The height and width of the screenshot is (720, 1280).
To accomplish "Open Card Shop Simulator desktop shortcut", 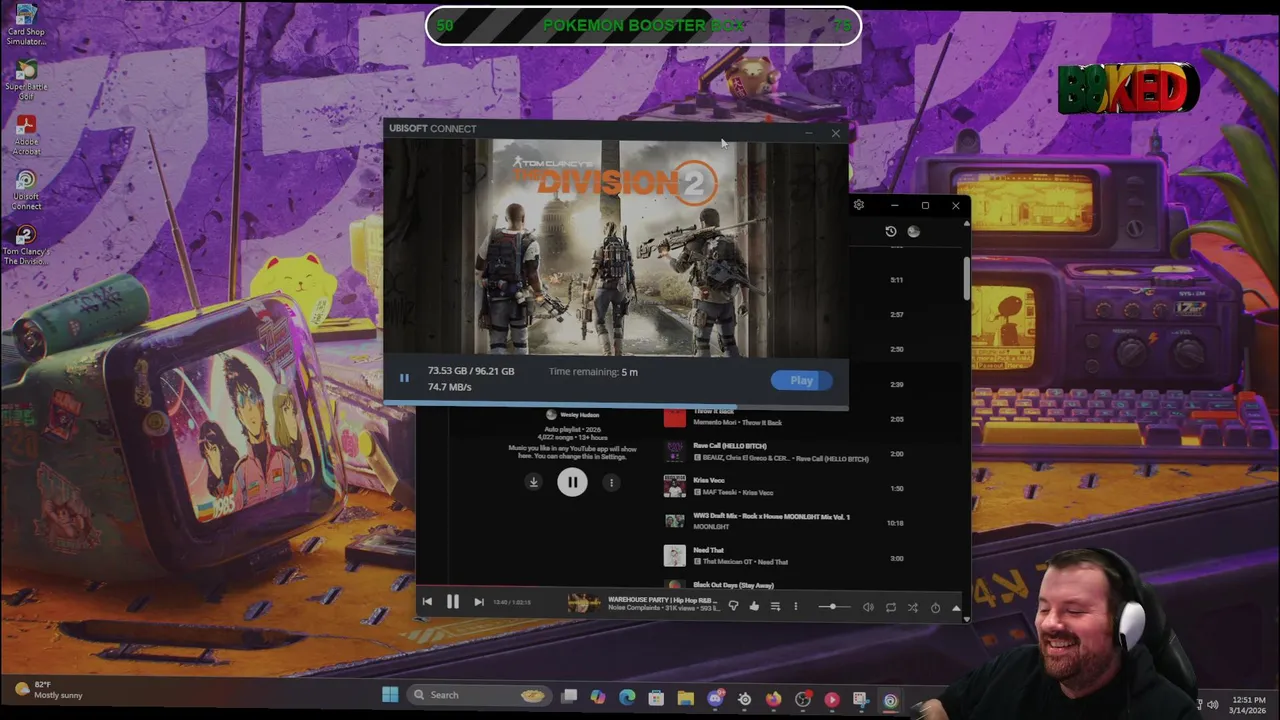I will pyautogui.click(x=26, y=24).
